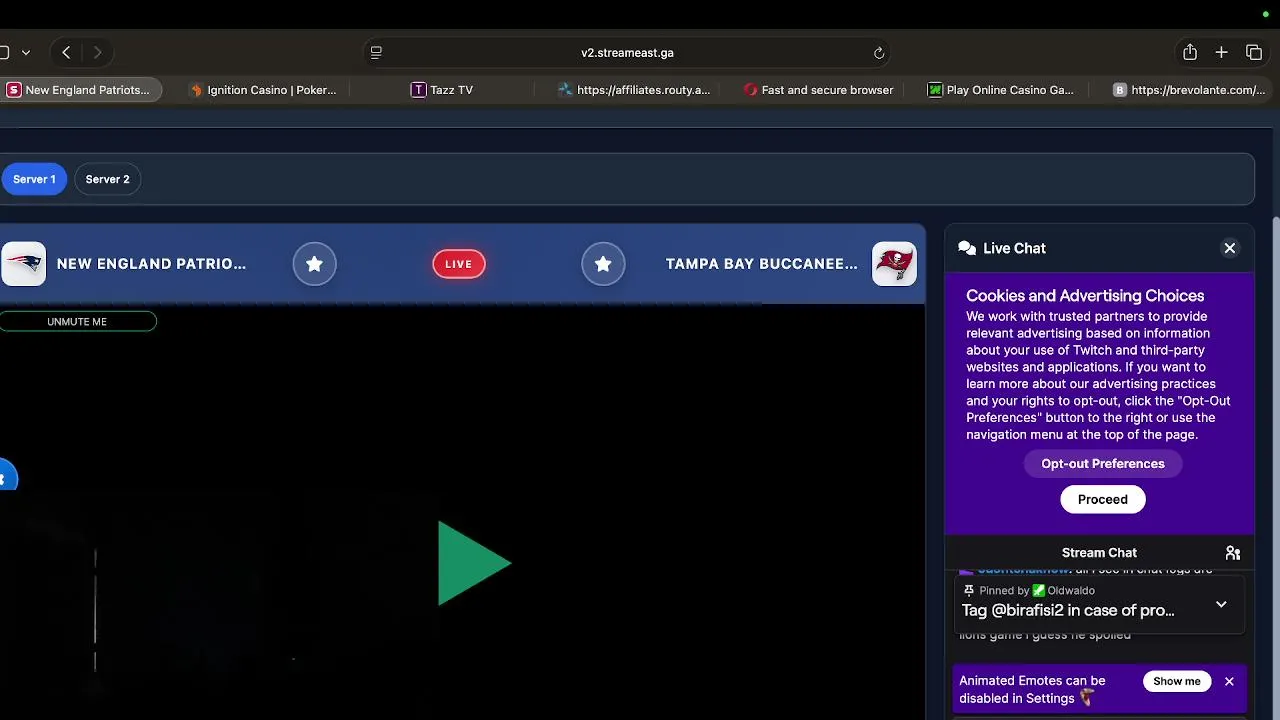
Task: Click the reader/page icon in address bar
Action: [376, 52]
